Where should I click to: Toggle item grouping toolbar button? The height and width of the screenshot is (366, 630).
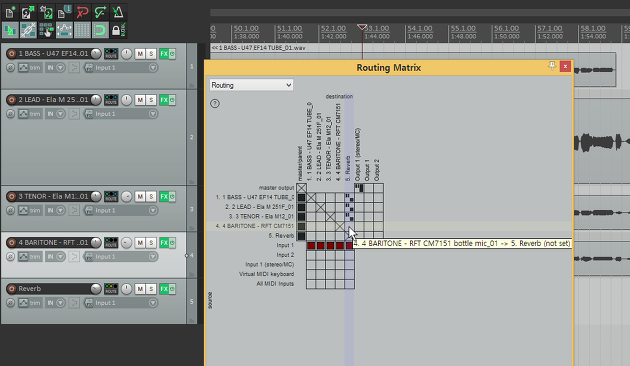(x=28, y=30)
